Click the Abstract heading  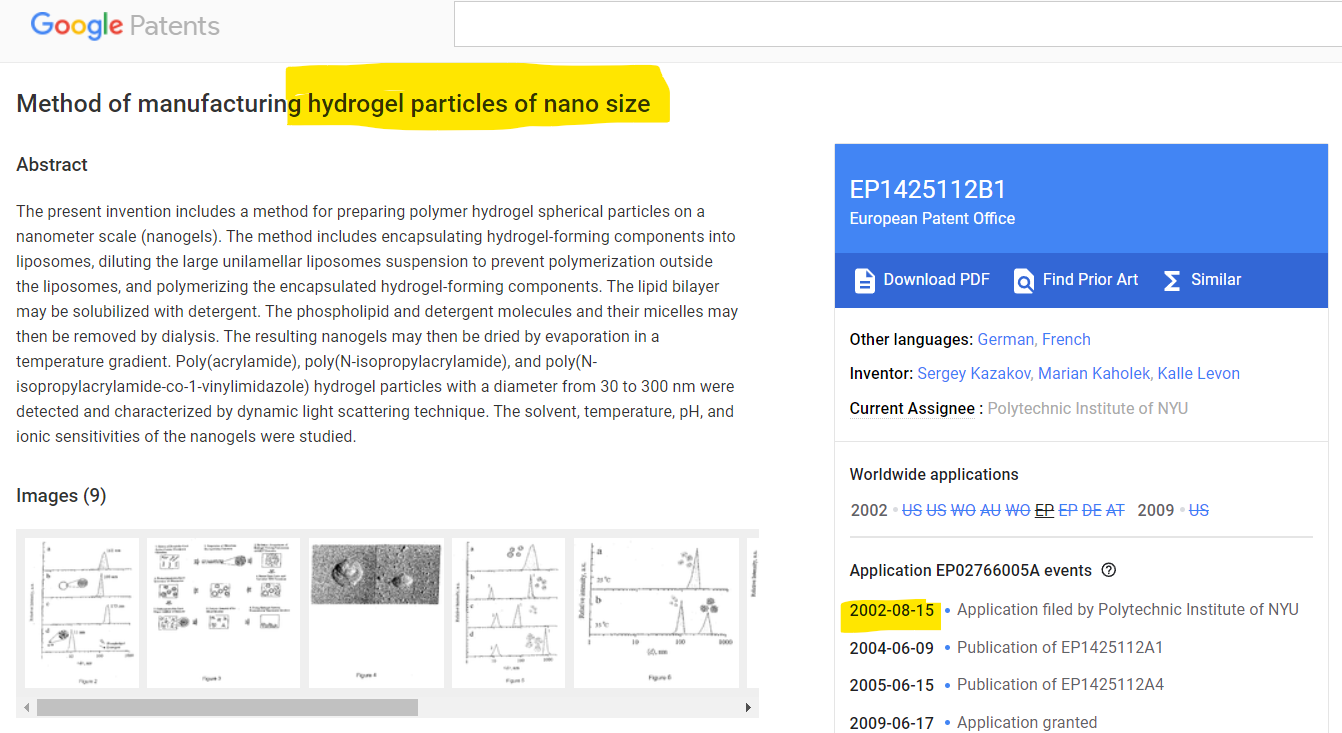point(52,165)
